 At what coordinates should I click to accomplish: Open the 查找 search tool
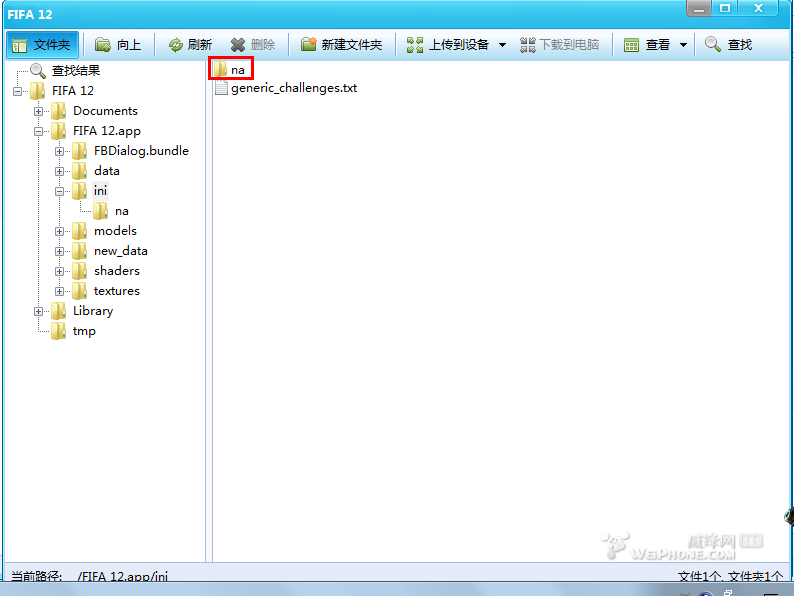point(728,45)
